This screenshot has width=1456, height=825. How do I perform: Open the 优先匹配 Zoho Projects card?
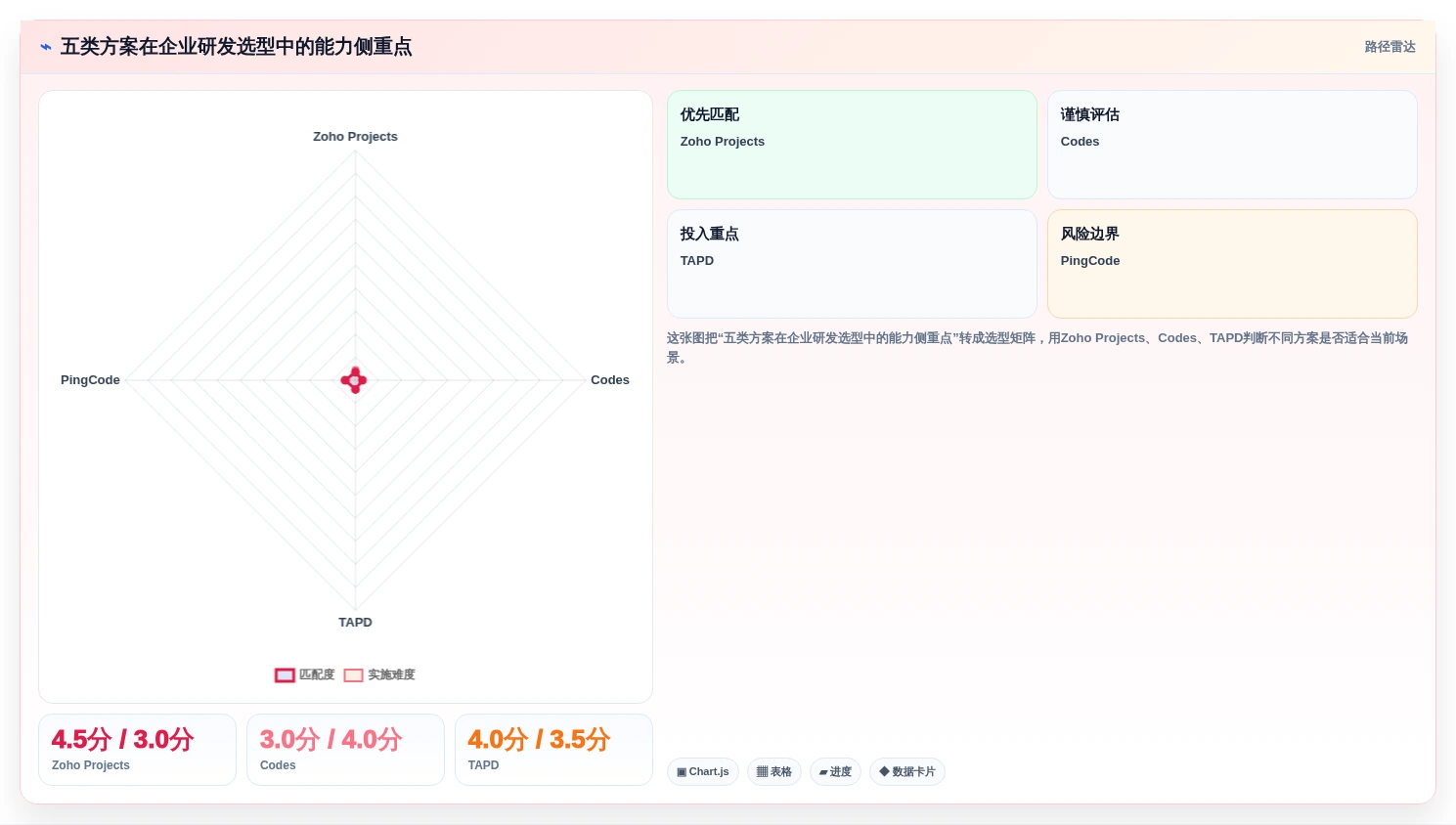point(852,145)
